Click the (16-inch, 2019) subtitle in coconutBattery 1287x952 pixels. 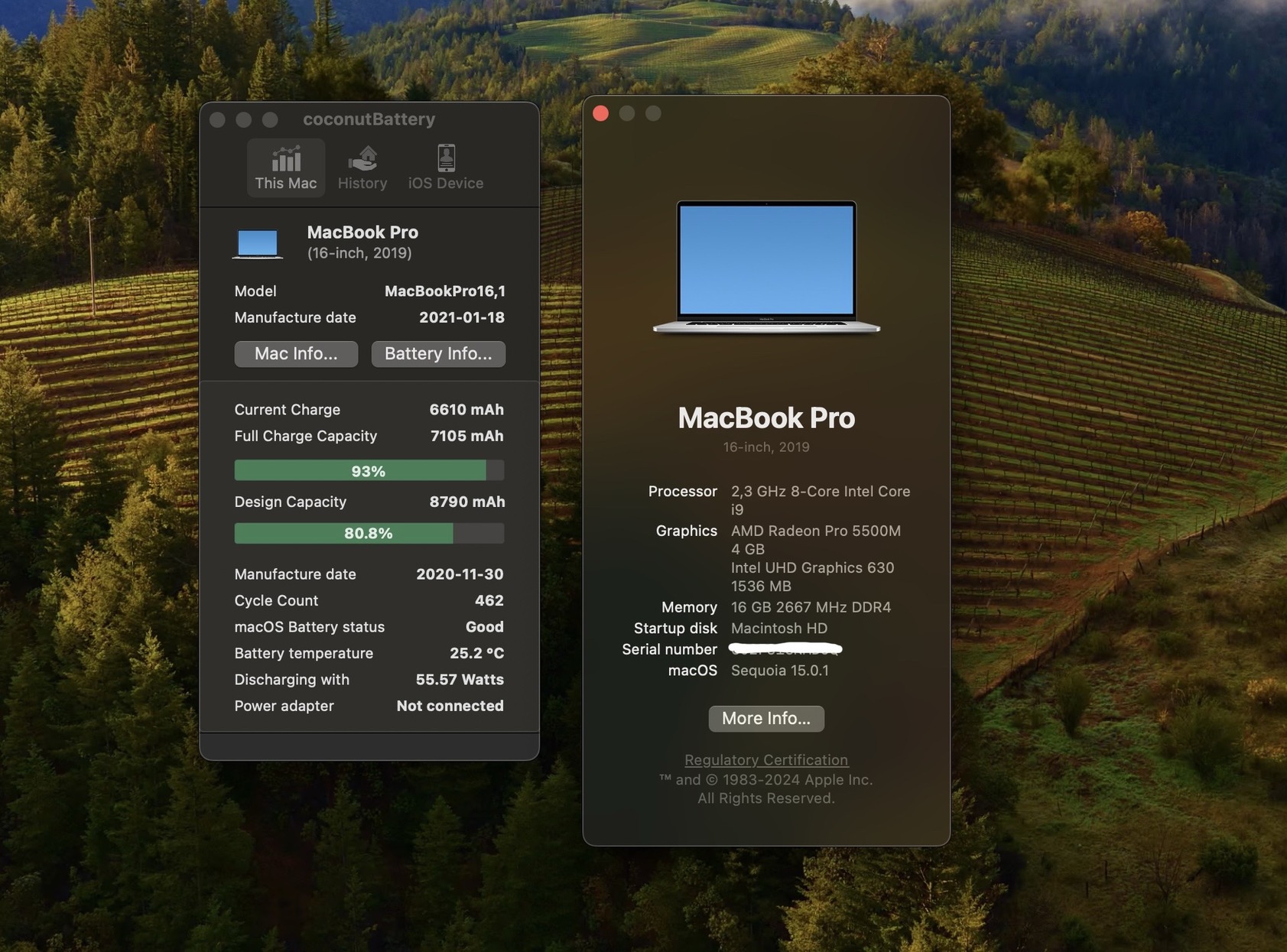359,252
